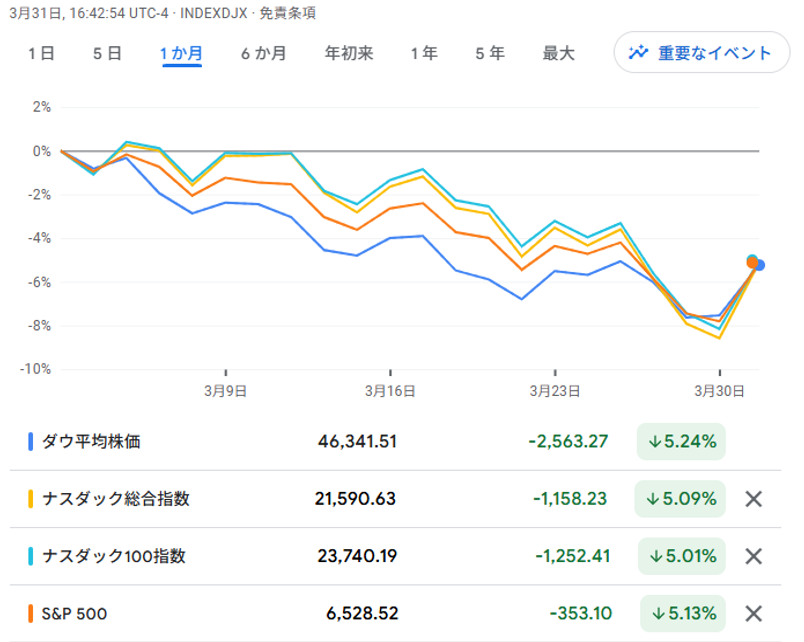804x642 pixels.
Task: Click the ↓5.13% badge for S&P 500
Action: [681, 613]
